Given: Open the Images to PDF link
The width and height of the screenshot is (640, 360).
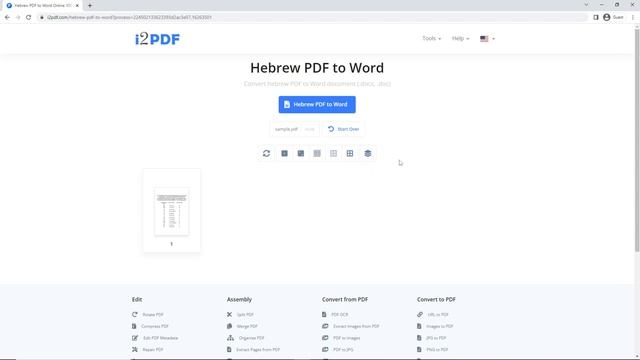Looking at the screenshot, I should (440, 327).
